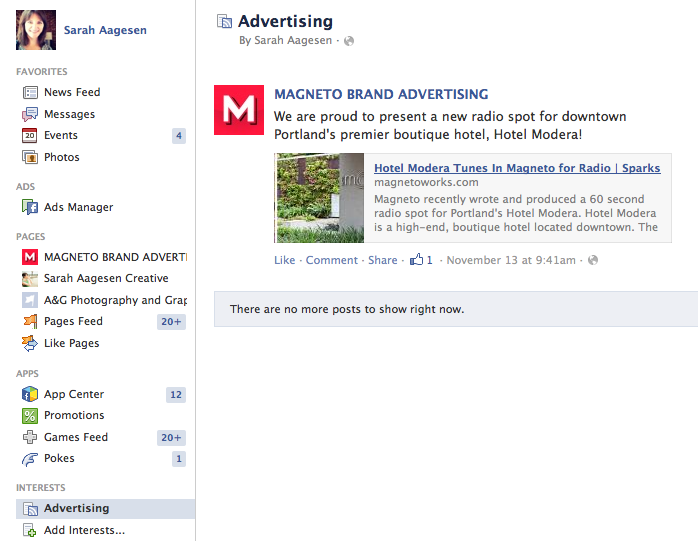Click the Hotel Modera article thumbnail
Viewport: 698px width, 541px height.
[320, 198]
